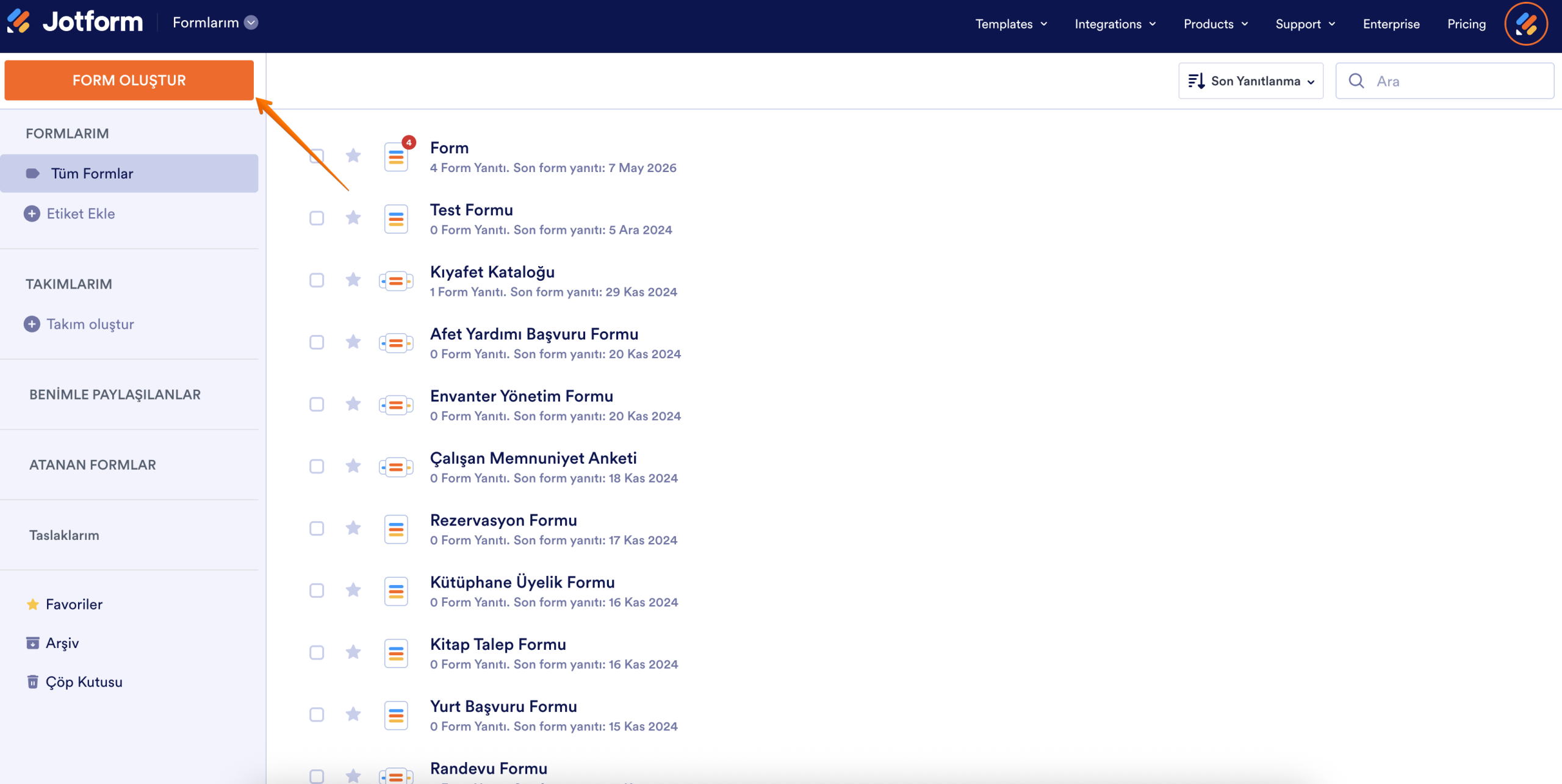
Task: Click the TAKIMLARIM sidebar heading
Action: 69,284
